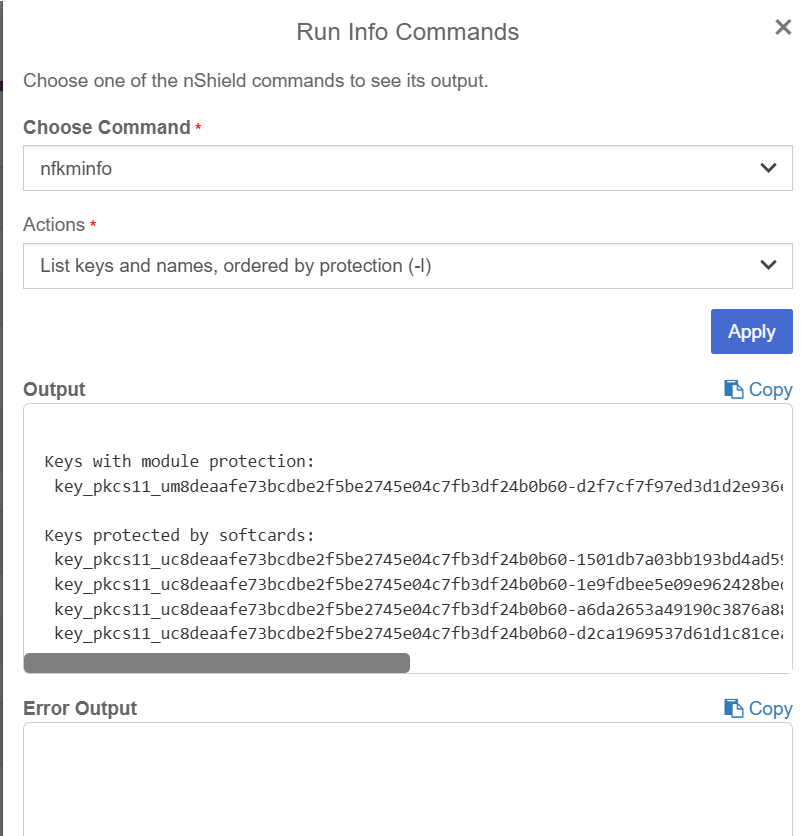The width and height of the screenshot is (801, 836).
Task: Click the chevron on the Actions dropdown
Action: 768,265
